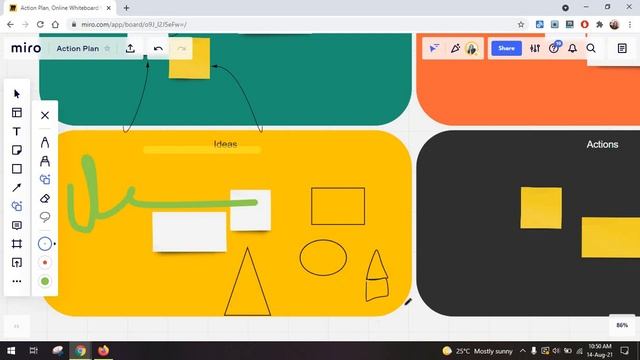640x360 pixels.
Task: Undo the last action
Action: [158, 49]
